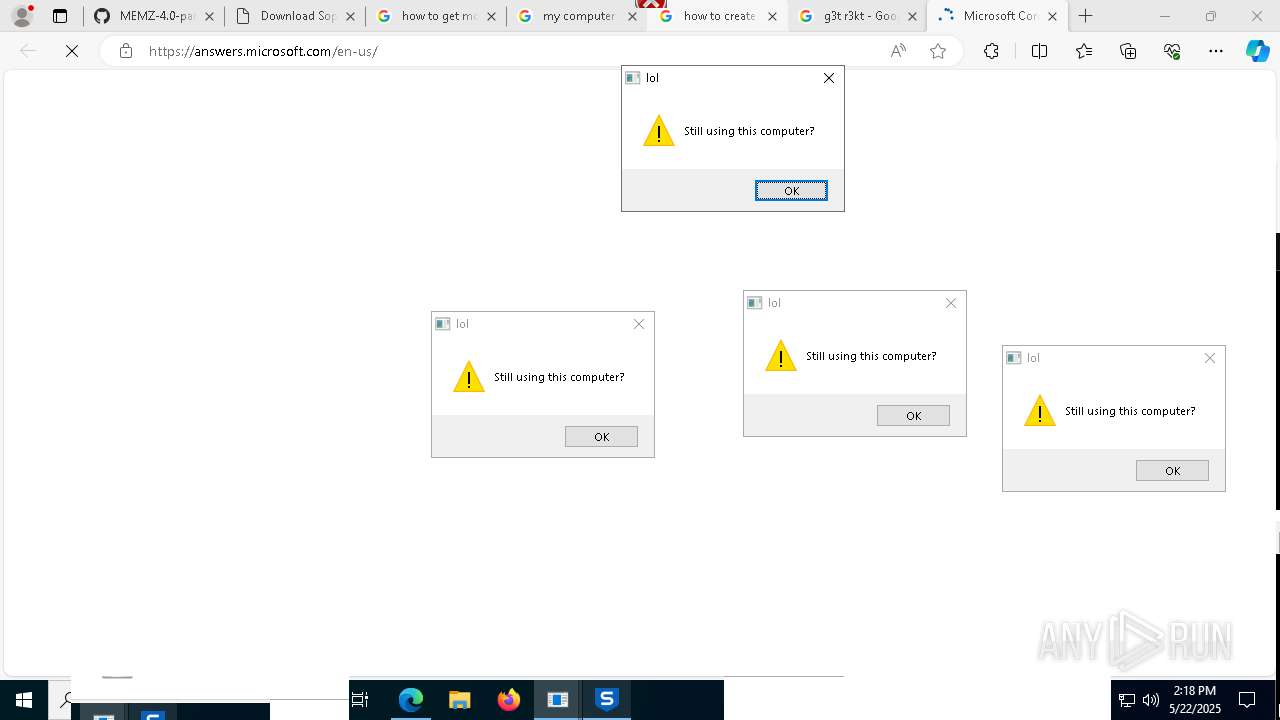Switch to the MEMZ-4.0 GitHub tab
The width and height of the screenshot is (1280, 720).
point(153,16)
